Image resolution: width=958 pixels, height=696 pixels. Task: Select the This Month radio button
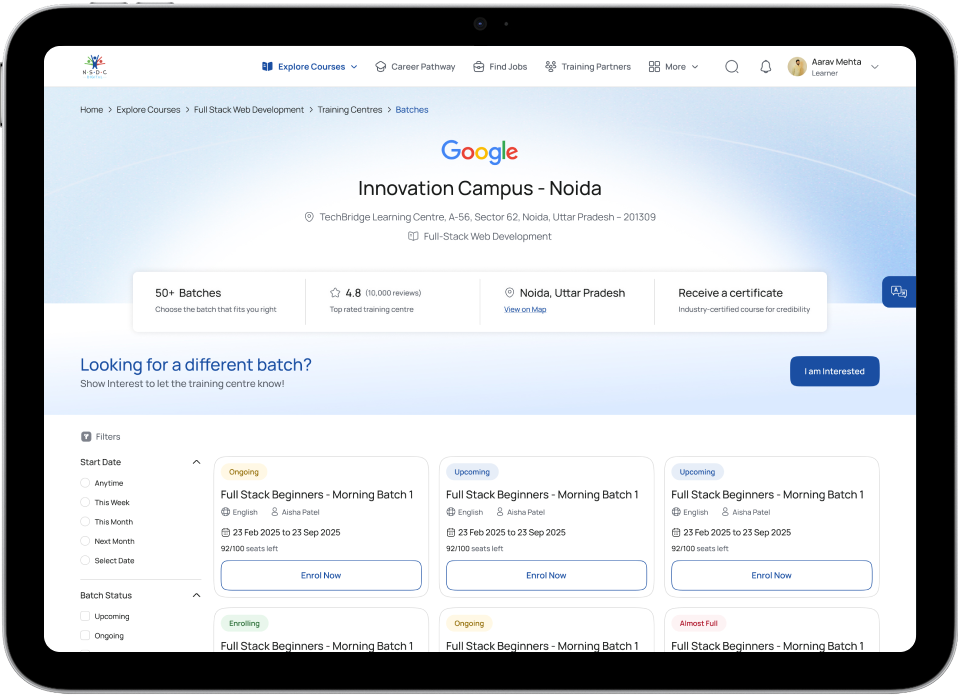click(x=85, y=522)
